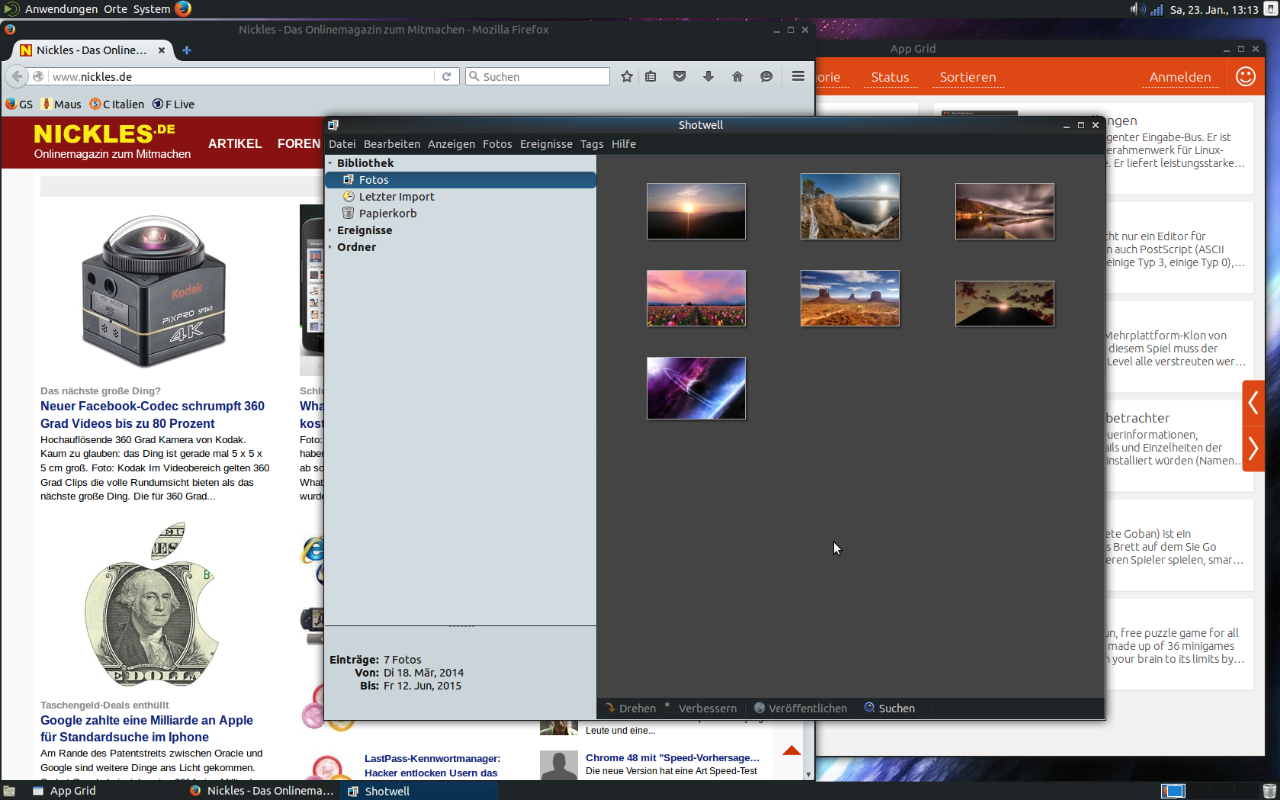Click the Fotos library icon
This screenshot has height=800, width=1280.
pyautogui.click(x=348, y=180)
